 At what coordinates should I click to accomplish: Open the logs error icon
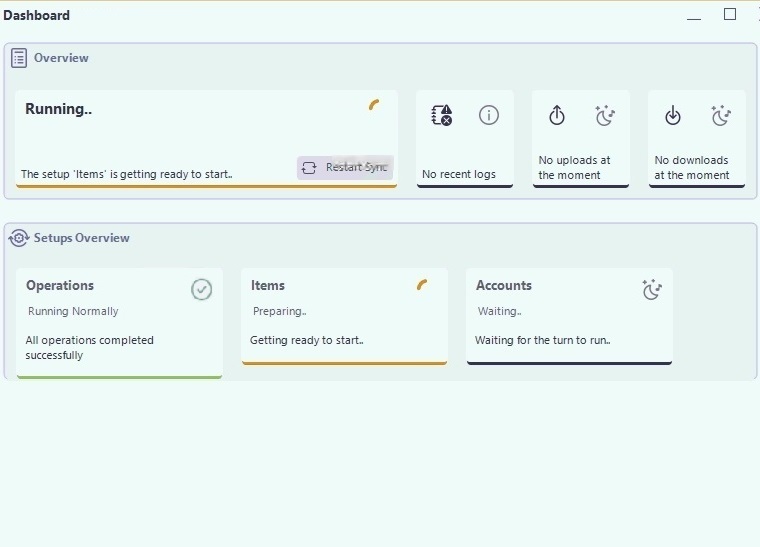point(441,115)
